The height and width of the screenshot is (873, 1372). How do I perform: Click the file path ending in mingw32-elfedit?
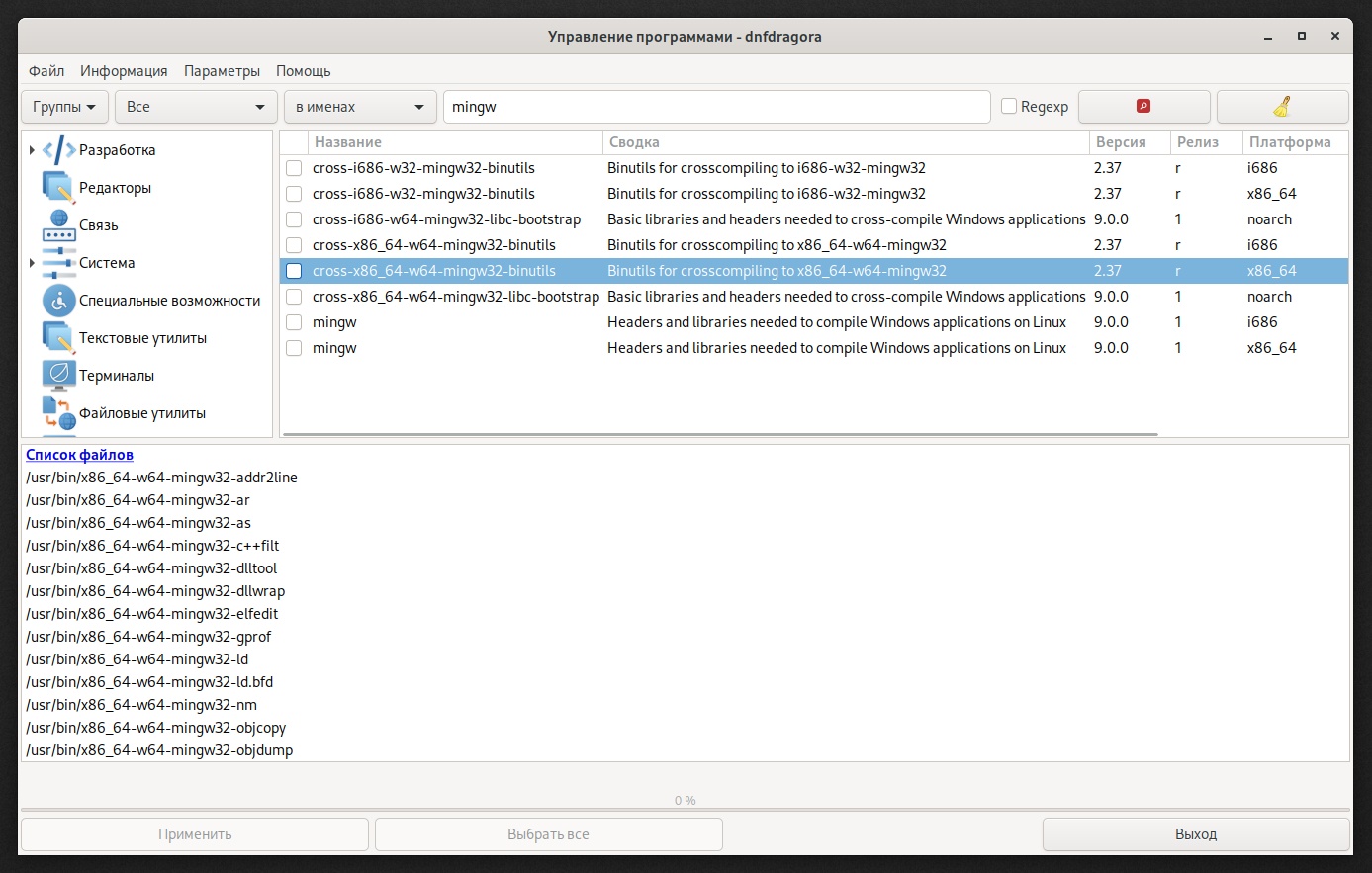pos(152,614)
